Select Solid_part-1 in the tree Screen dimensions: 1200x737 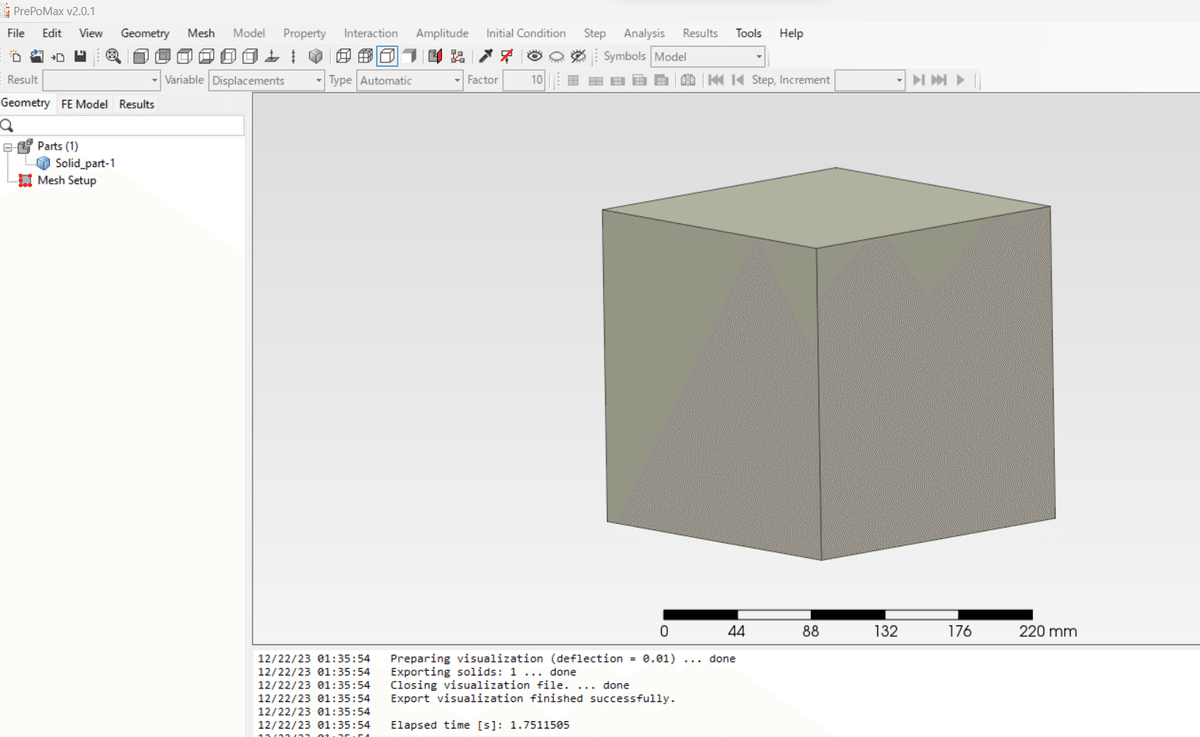(85, 163)
